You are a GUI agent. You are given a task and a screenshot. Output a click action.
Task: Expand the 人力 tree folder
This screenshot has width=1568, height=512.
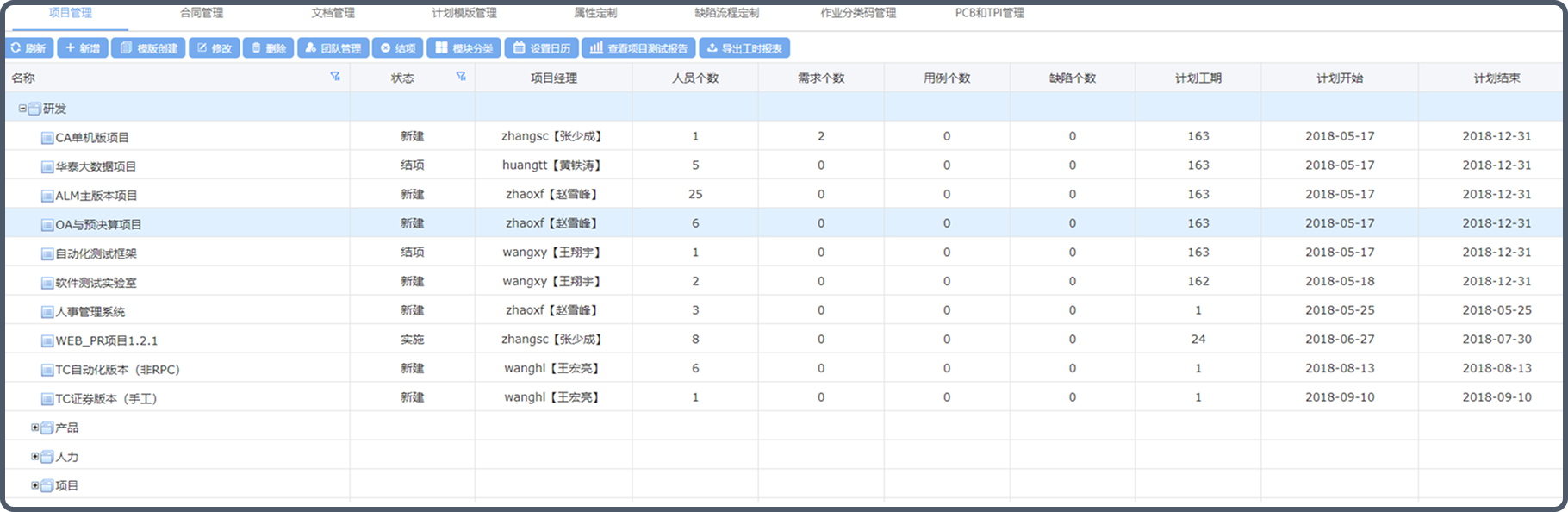click(x=35, y=457)
